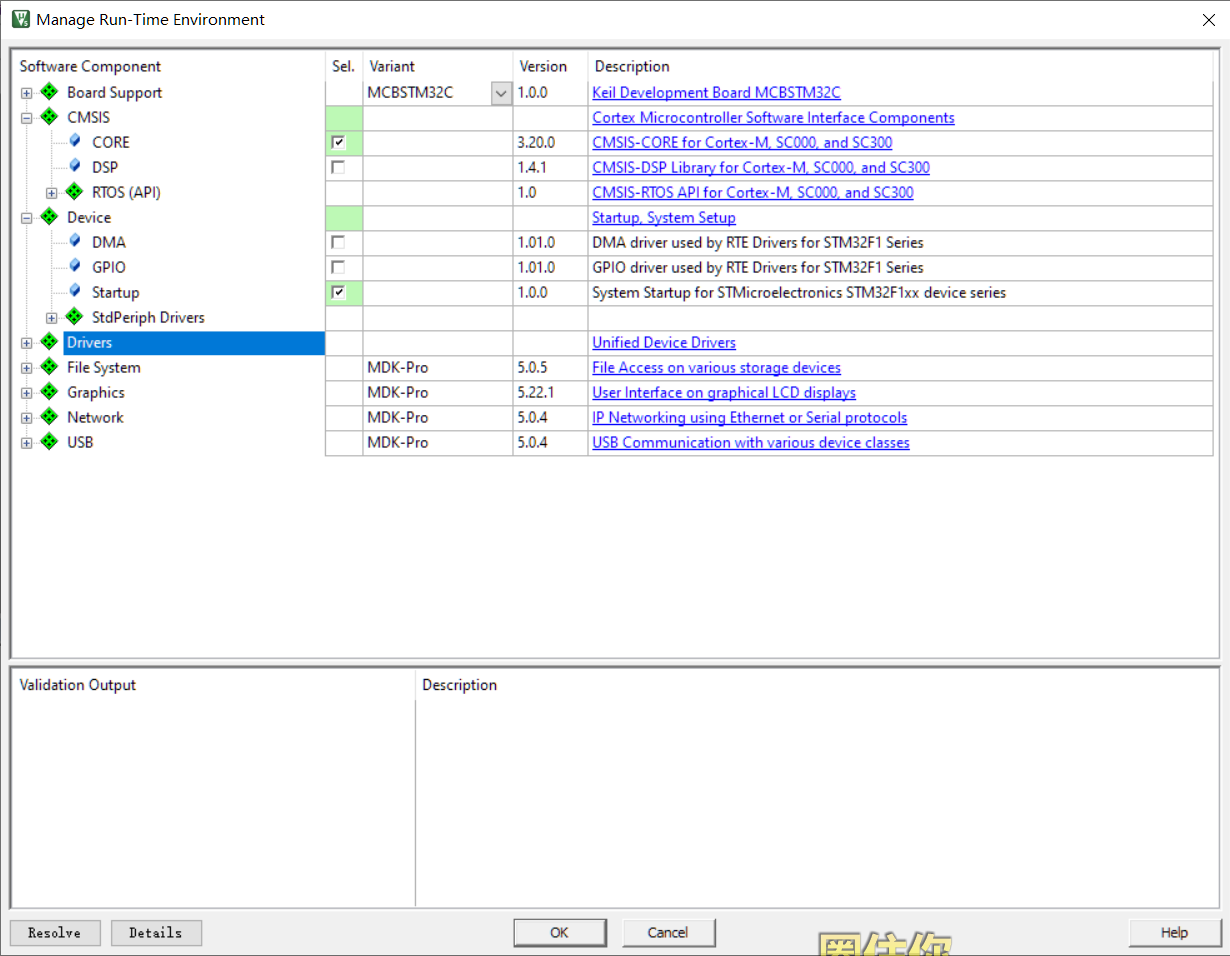Expand the File System tree node
1230x956 pixels.
(27, 368)
